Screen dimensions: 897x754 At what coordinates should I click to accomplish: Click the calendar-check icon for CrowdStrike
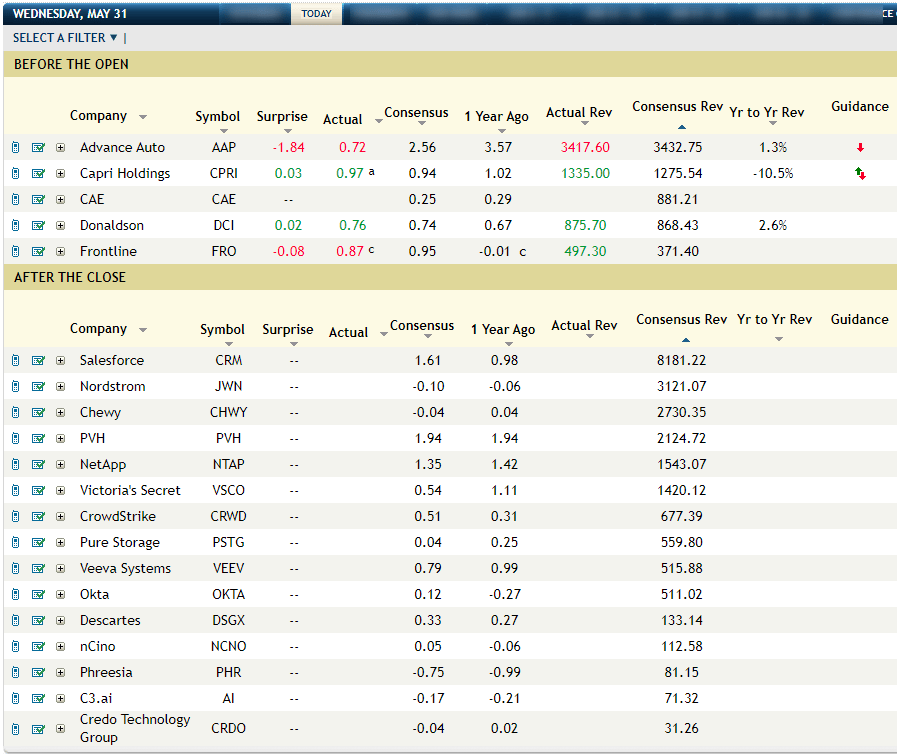point(38,517)
